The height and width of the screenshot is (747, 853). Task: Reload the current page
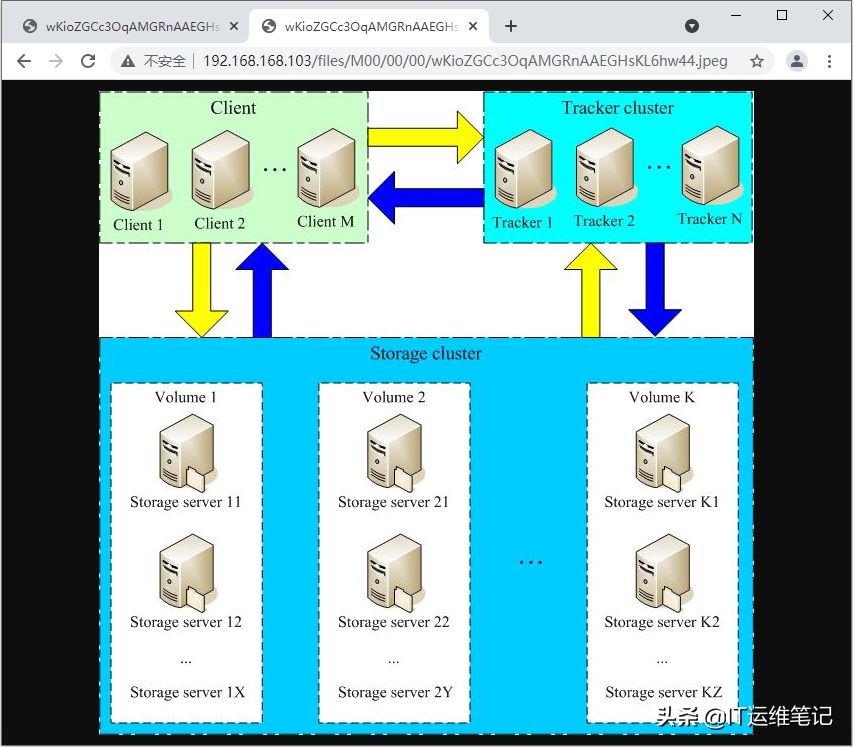[88, 61]
